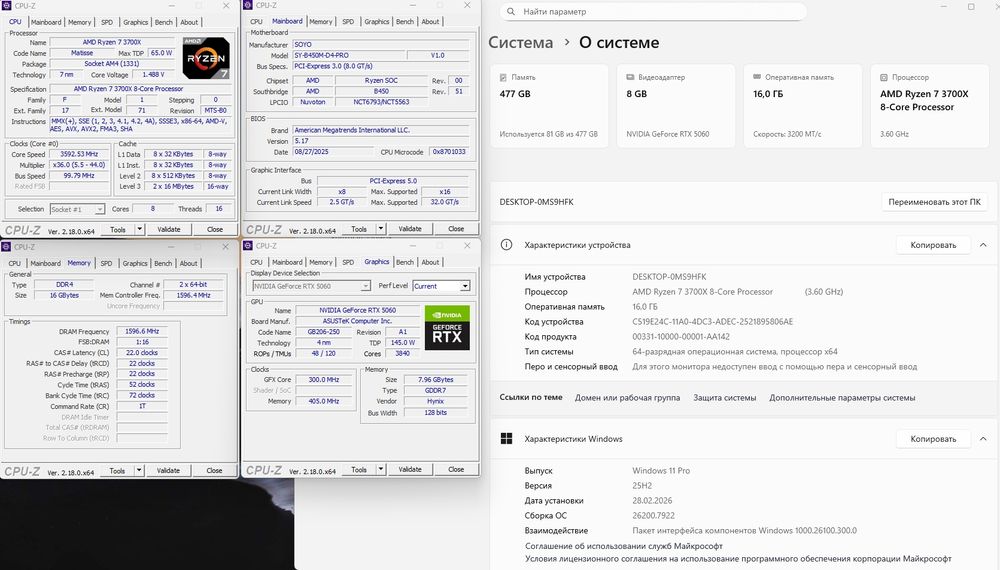This screenshot has height=570, width=1000.
Task: Switch to Graphics tab in CPU window
Action: pyautogui.click(x=135, y=22)
